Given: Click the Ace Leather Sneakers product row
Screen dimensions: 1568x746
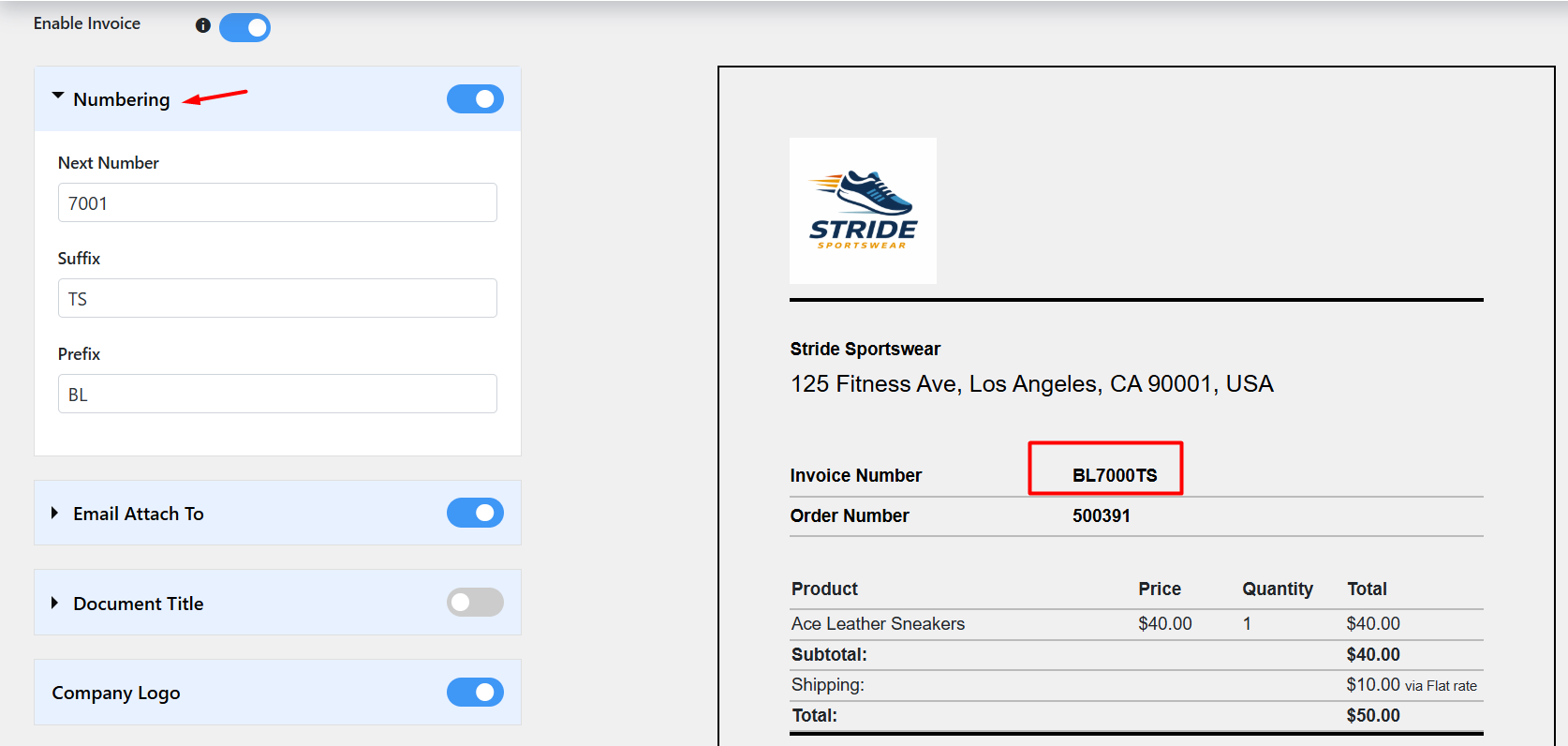Looking at the screenshot, I should click(1136, 623).
